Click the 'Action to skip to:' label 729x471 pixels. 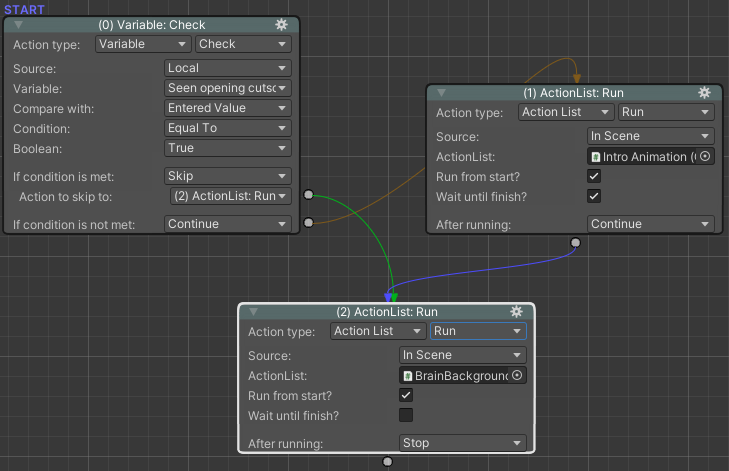(66, 197)
